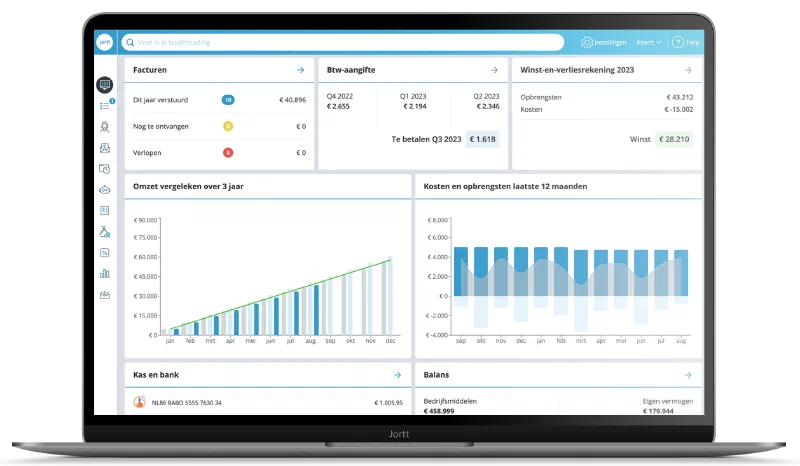
Task: Open Balans via its header arrow
Action: [688, 375]
